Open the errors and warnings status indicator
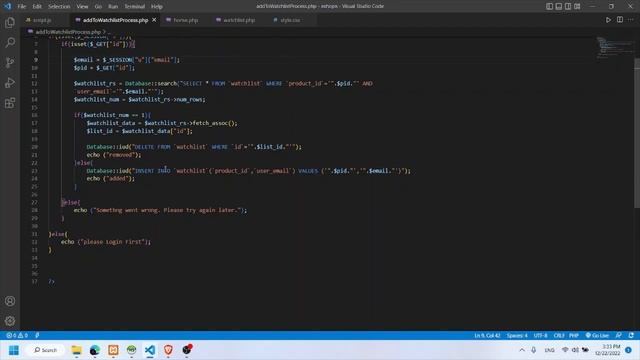This screenshot has width=640, height=360. 17,335
